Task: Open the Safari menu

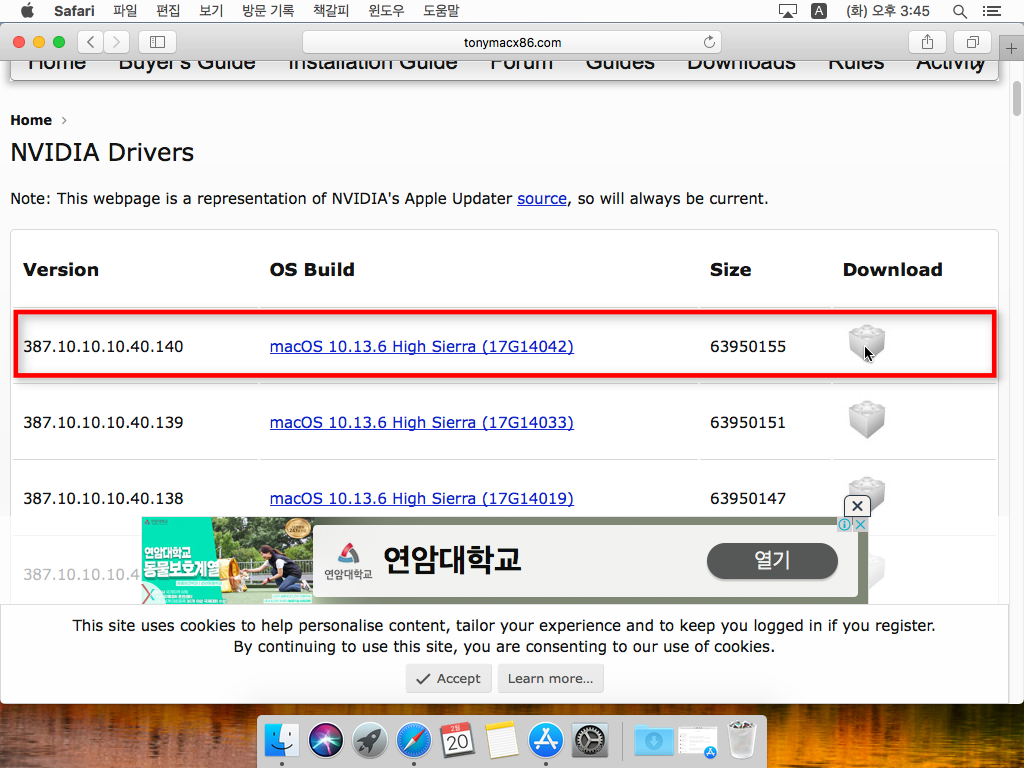Action: tap(74, 11)
